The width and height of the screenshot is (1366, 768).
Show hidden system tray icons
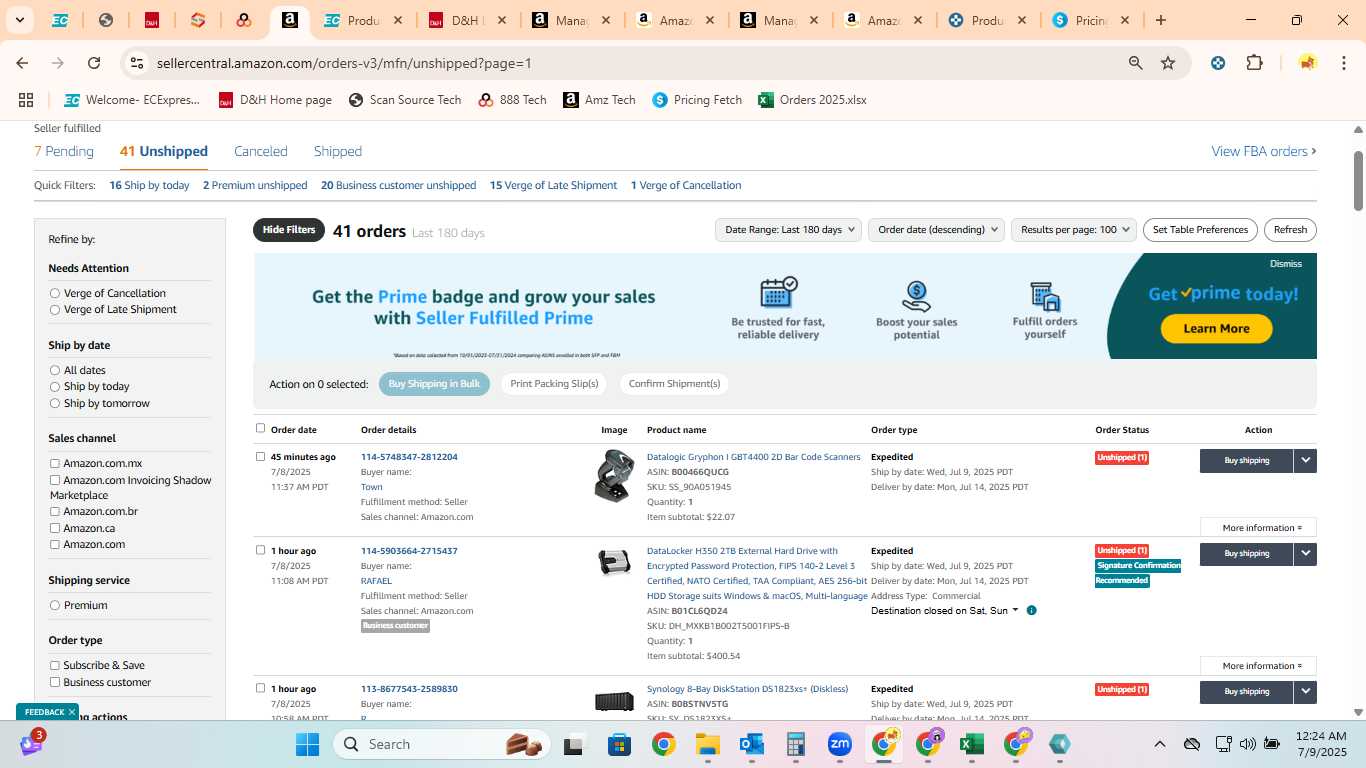[1160, 744]
